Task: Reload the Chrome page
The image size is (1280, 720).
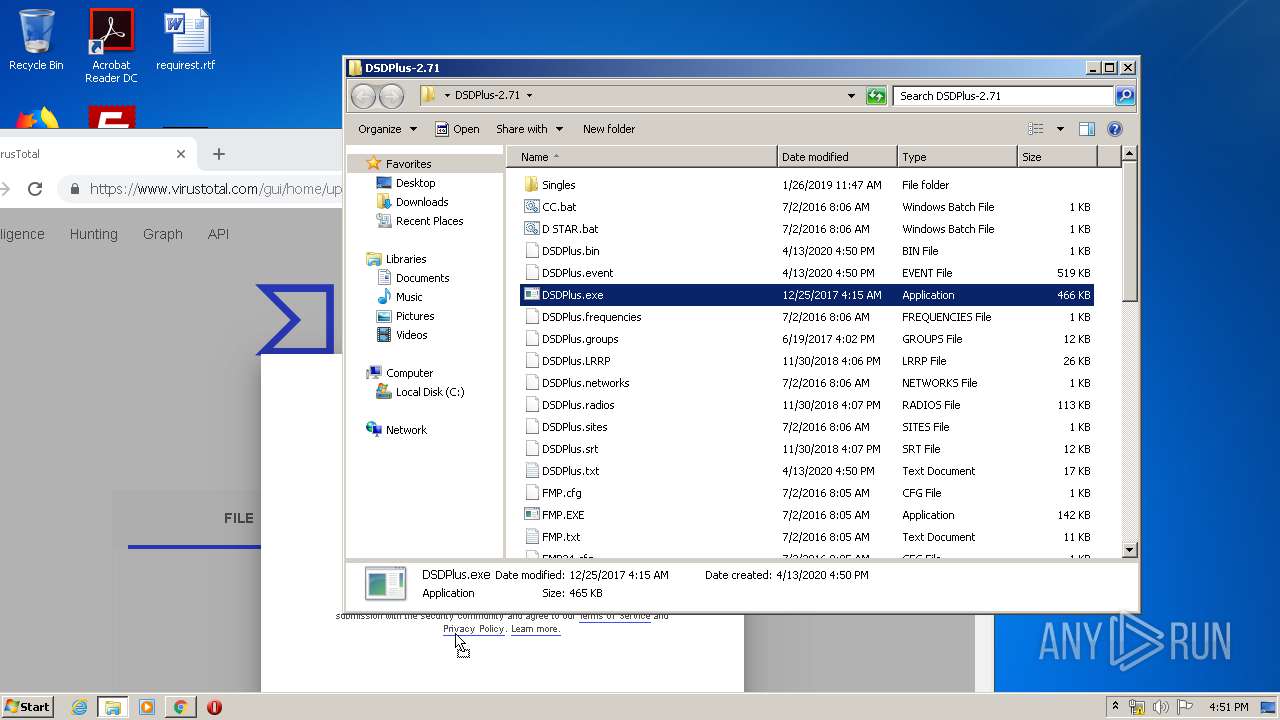Action: pos(35,188)
